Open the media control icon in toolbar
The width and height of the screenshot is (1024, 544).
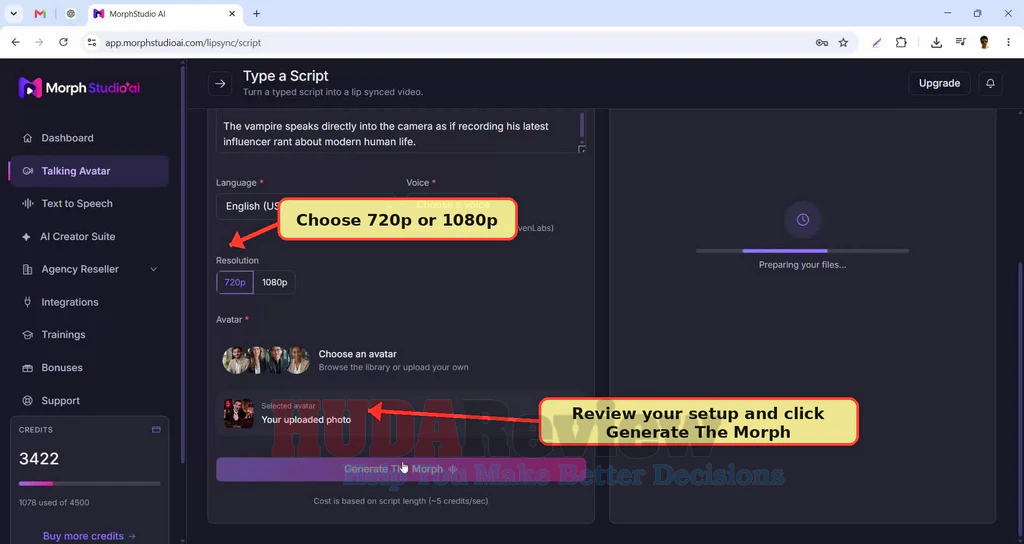click(960, 42)
